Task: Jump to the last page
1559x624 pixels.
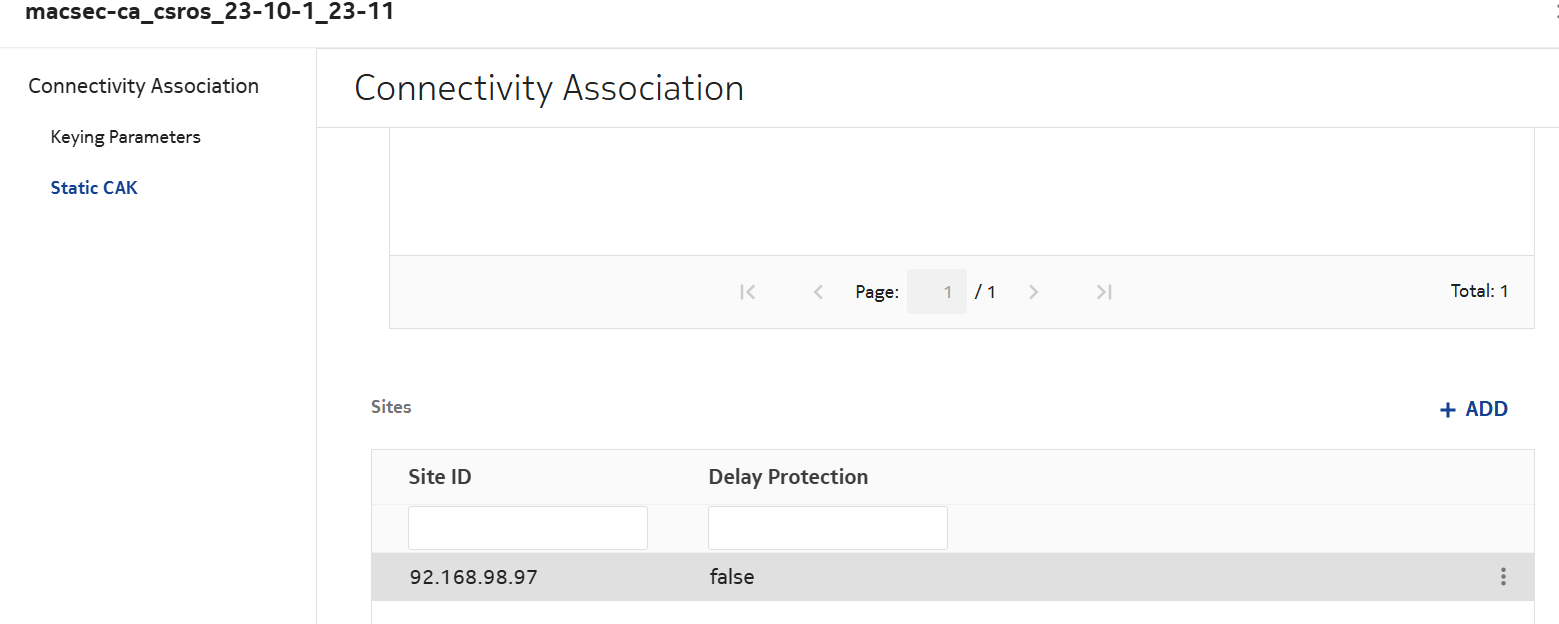Action: [x=1104, y=292]
